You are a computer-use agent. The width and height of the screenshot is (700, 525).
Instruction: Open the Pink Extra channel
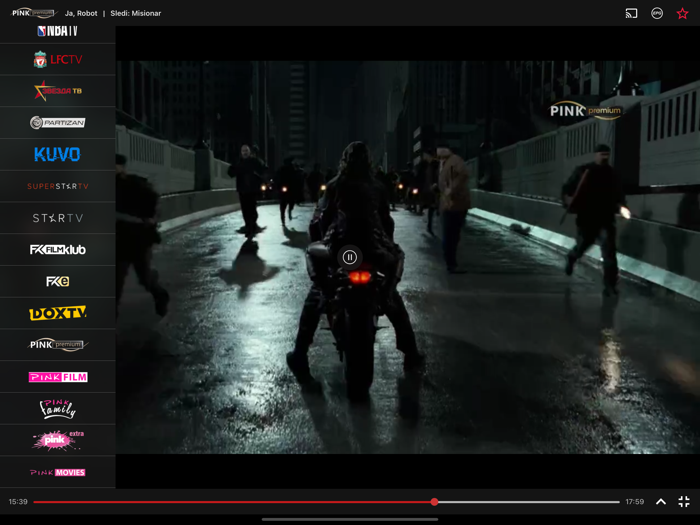pyautogui.click(x=58, y=440)
